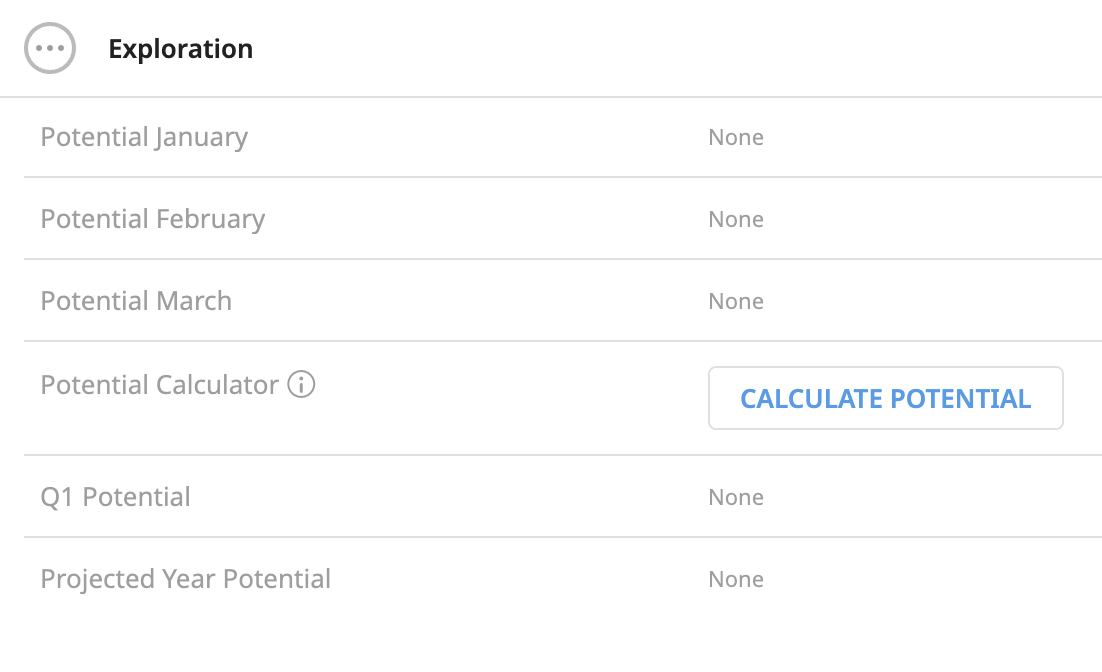Open the ellipsis options menu beside Exploration
1102x672 pixels.
pos(50,47)
